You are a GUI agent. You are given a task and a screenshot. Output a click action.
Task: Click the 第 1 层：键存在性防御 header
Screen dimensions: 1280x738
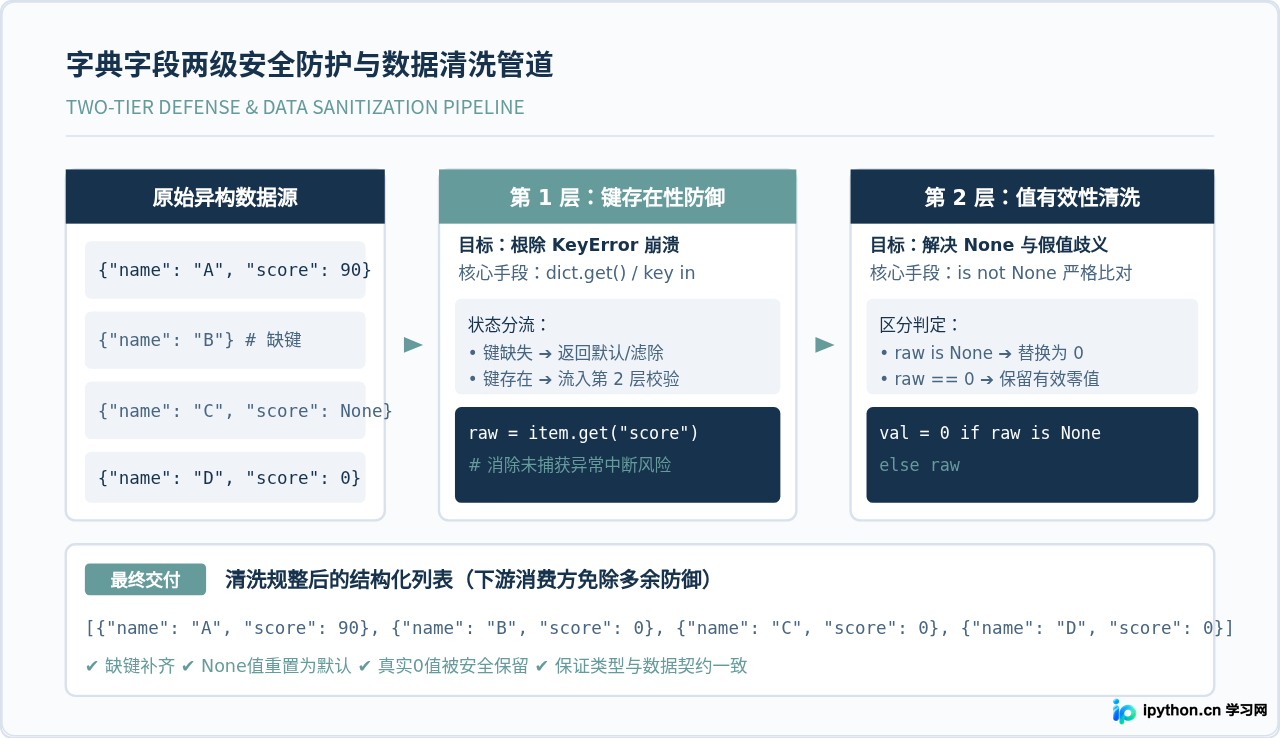617,197
